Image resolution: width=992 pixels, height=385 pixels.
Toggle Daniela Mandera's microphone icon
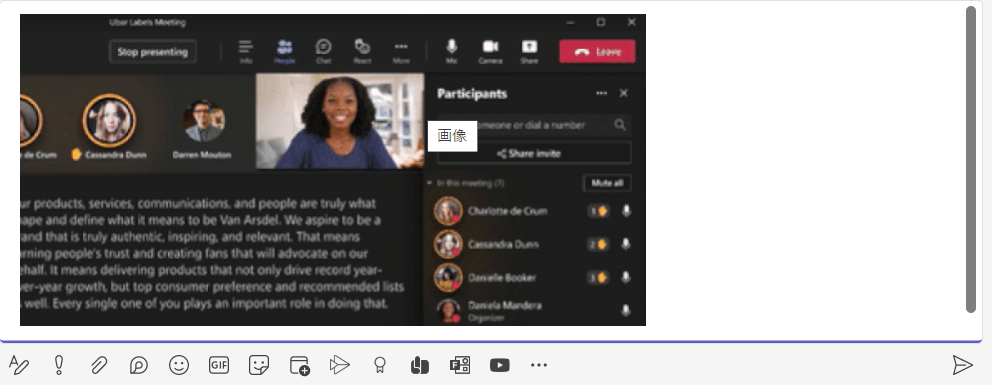(626, 310)
